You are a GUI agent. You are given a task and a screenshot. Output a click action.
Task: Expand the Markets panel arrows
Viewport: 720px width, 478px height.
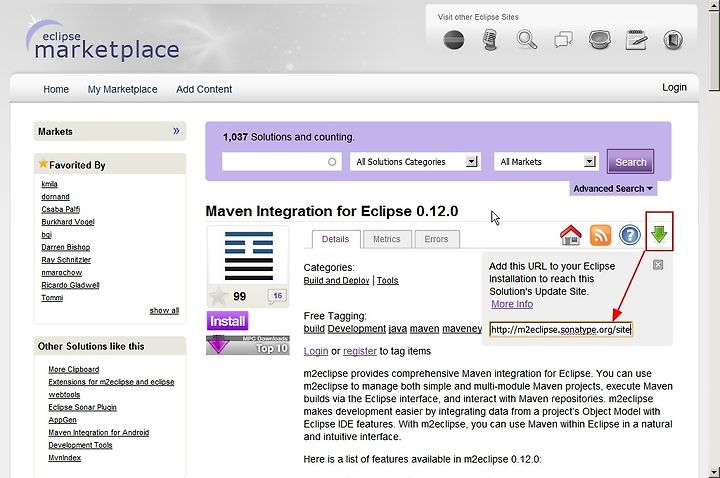[176, 131]
